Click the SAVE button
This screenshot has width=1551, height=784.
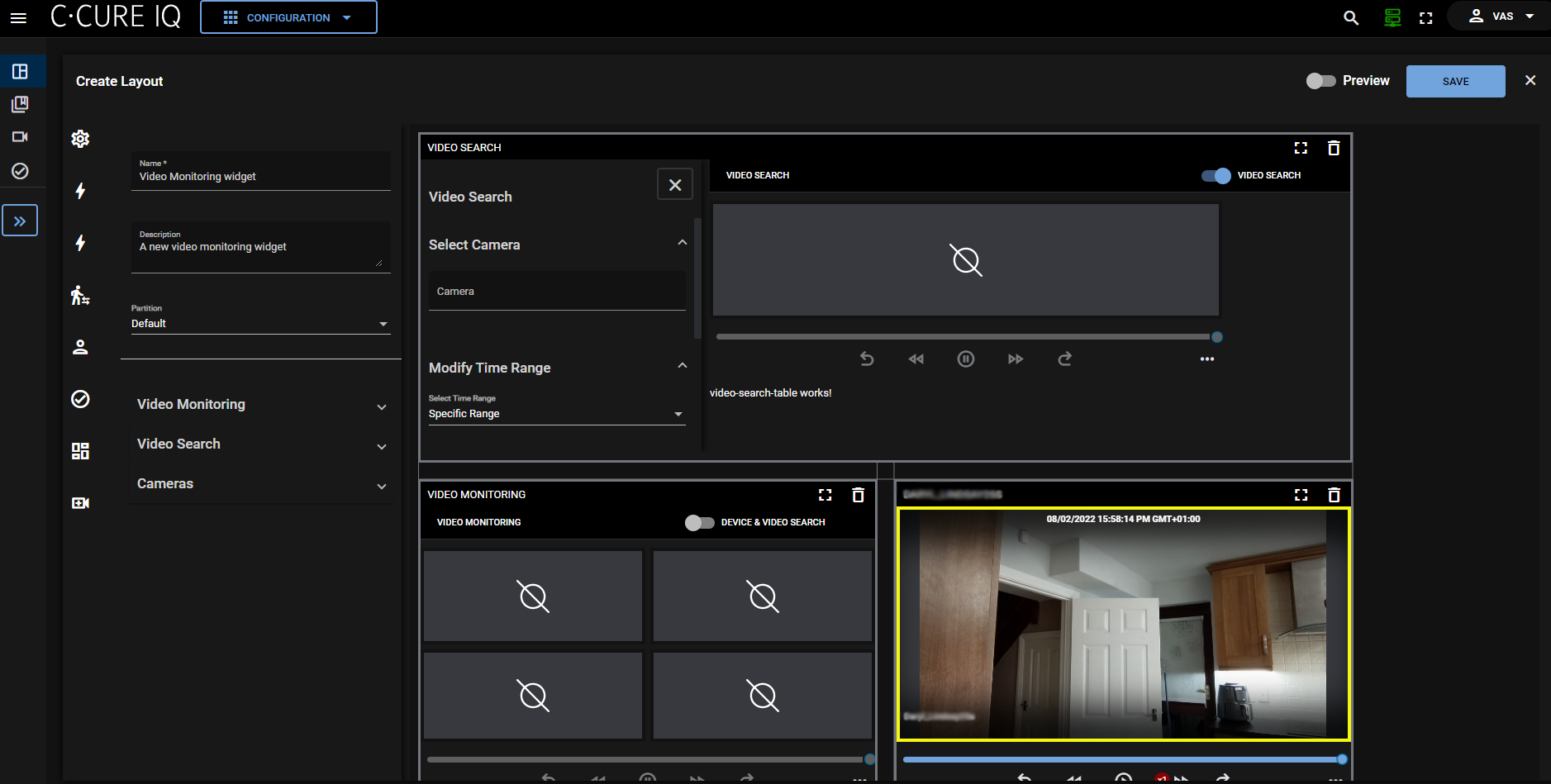(x=1454, y=81)
